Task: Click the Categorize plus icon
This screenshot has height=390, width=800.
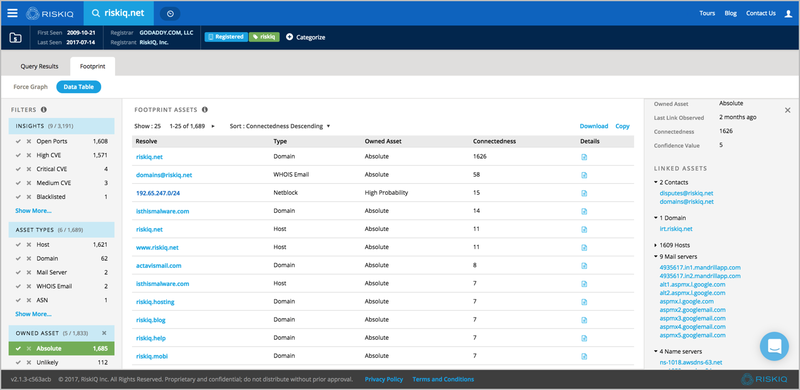Action: coord(289,37)
